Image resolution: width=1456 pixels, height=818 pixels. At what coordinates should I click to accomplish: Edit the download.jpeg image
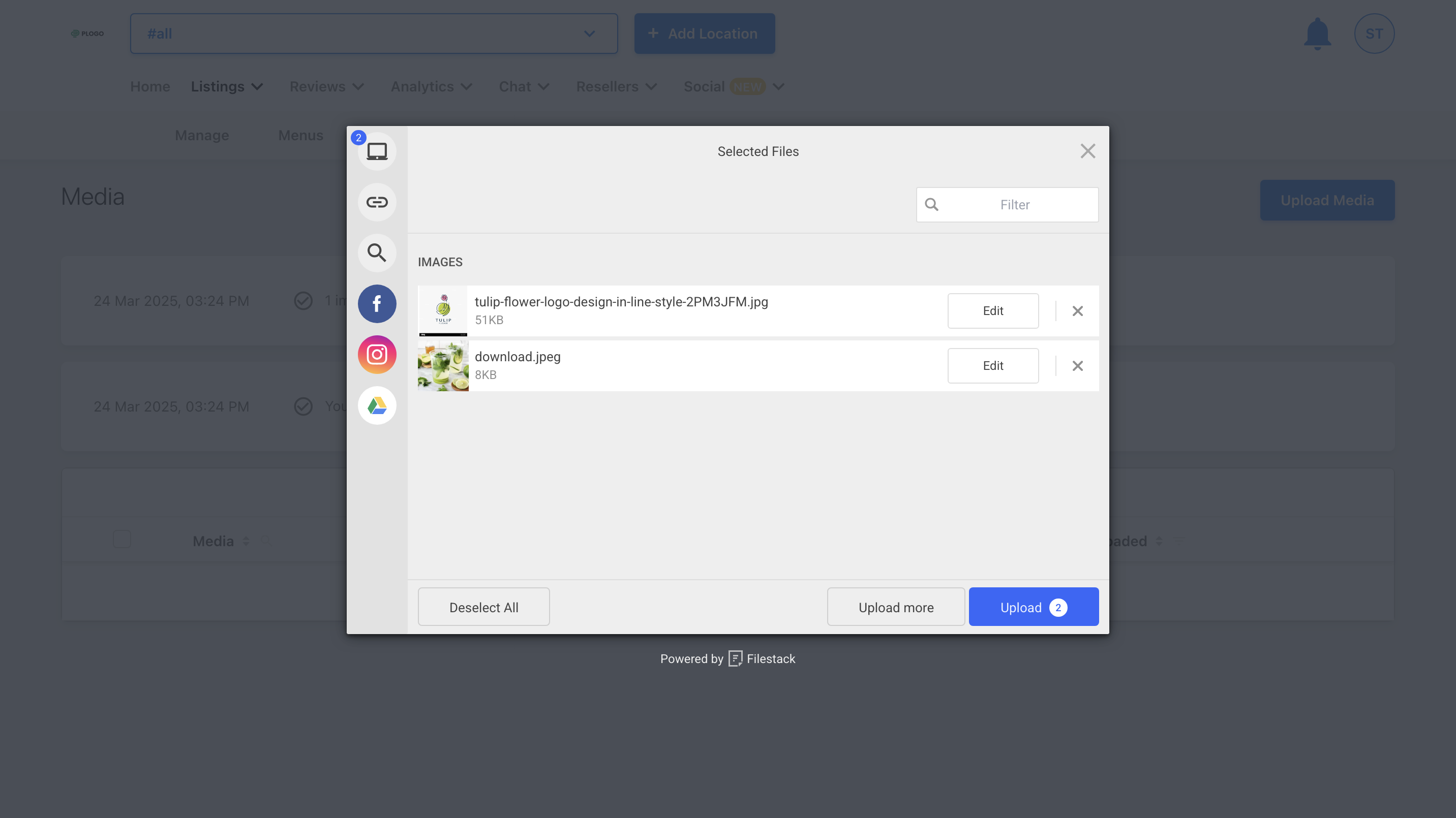click(992, 365)
